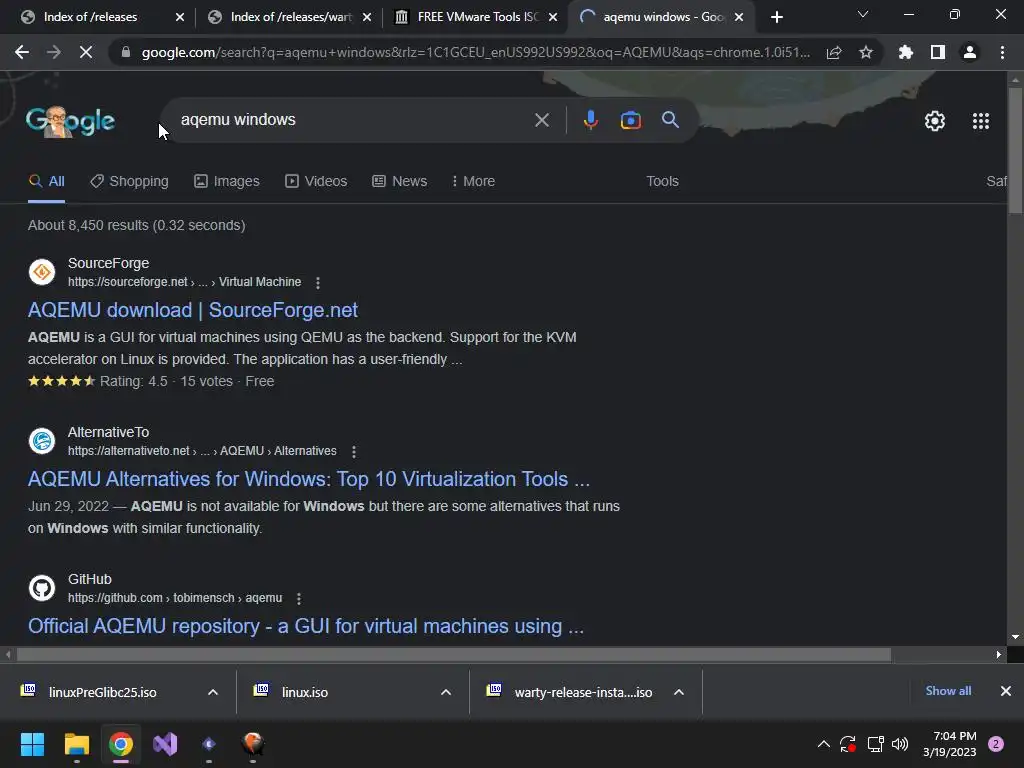
Task: Click the share page icon in address bar
Action: pyautogui.click(x=834, y=52)
